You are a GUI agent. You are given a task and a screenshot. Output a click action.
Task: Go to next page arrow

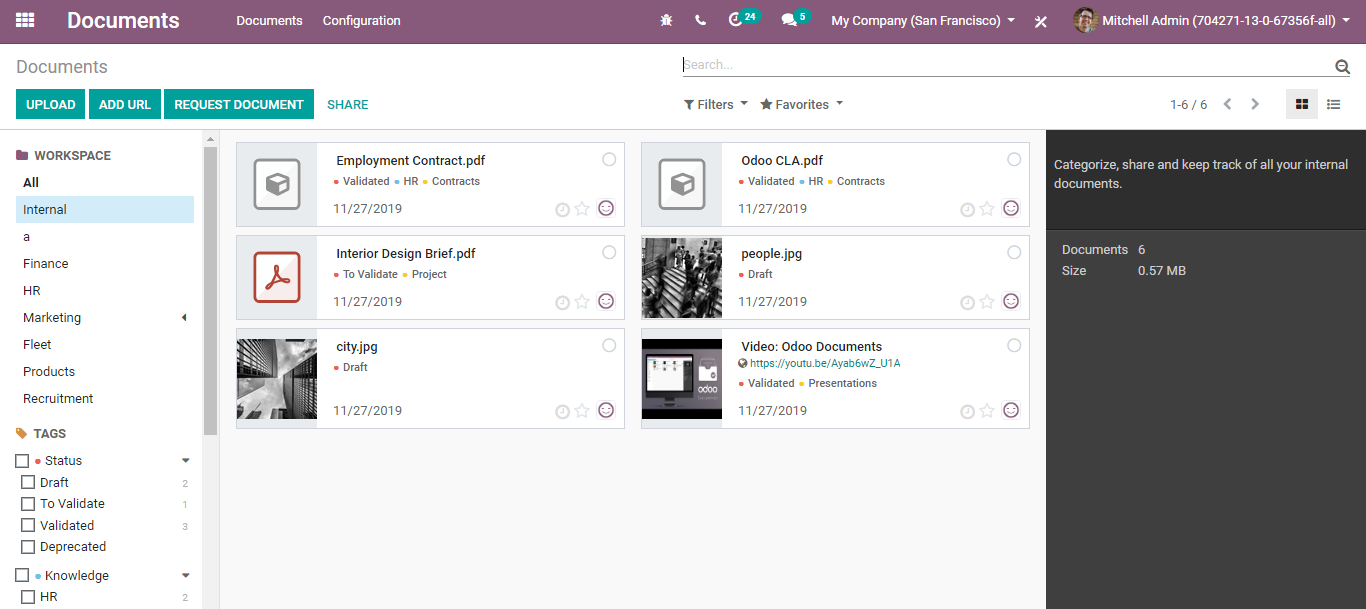click(1255, 104)
